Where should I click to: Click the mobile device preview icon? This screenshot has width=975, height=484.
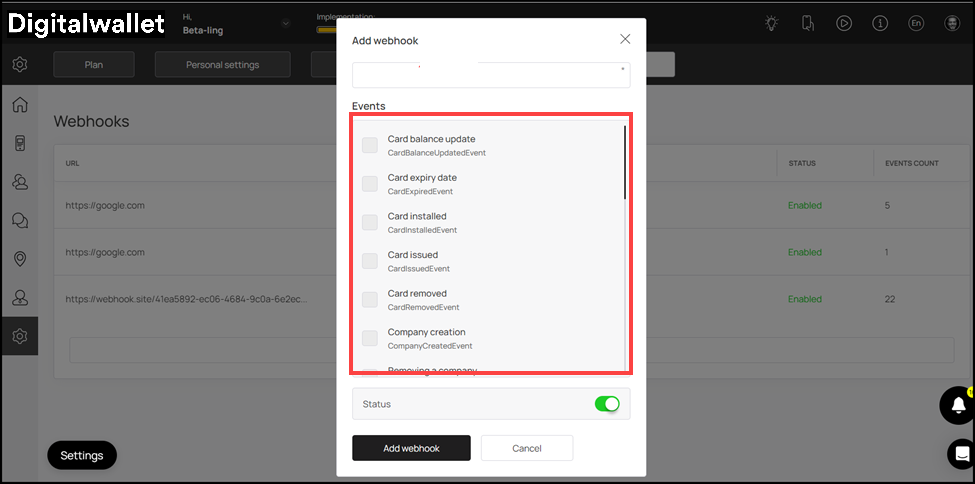808,24
